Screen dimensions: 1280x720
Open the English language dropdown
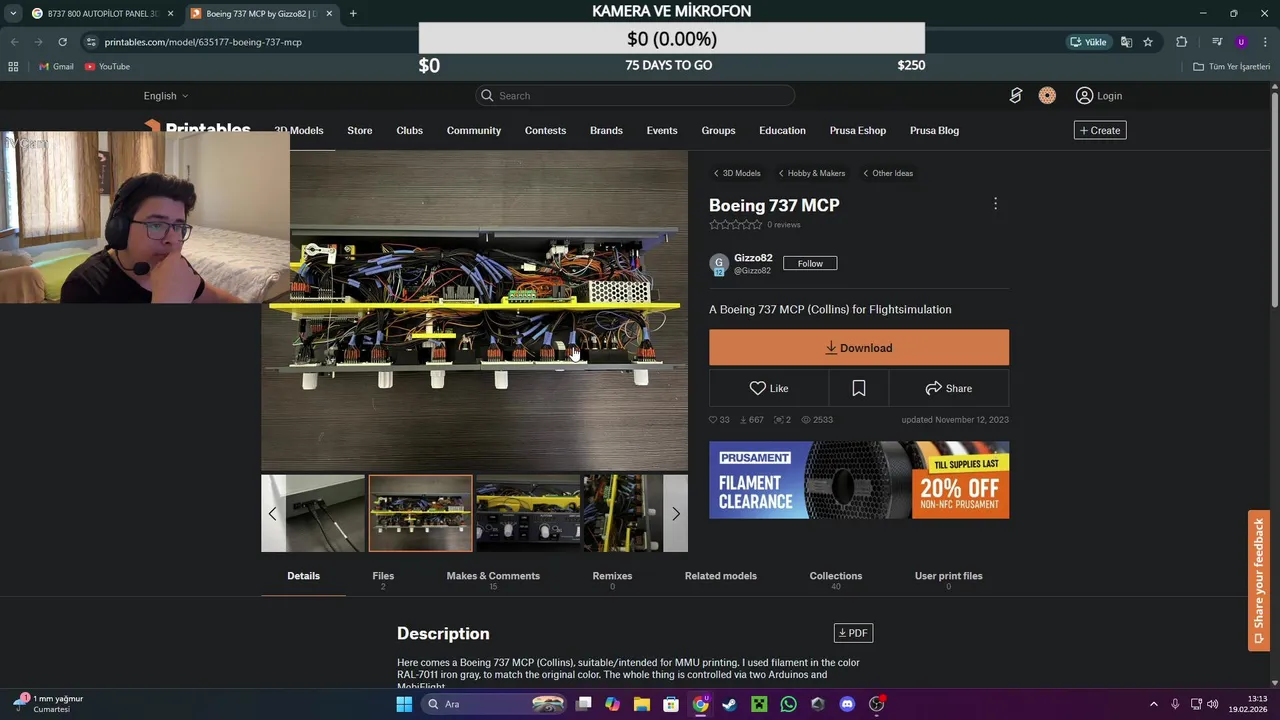(x=166, y=96)
